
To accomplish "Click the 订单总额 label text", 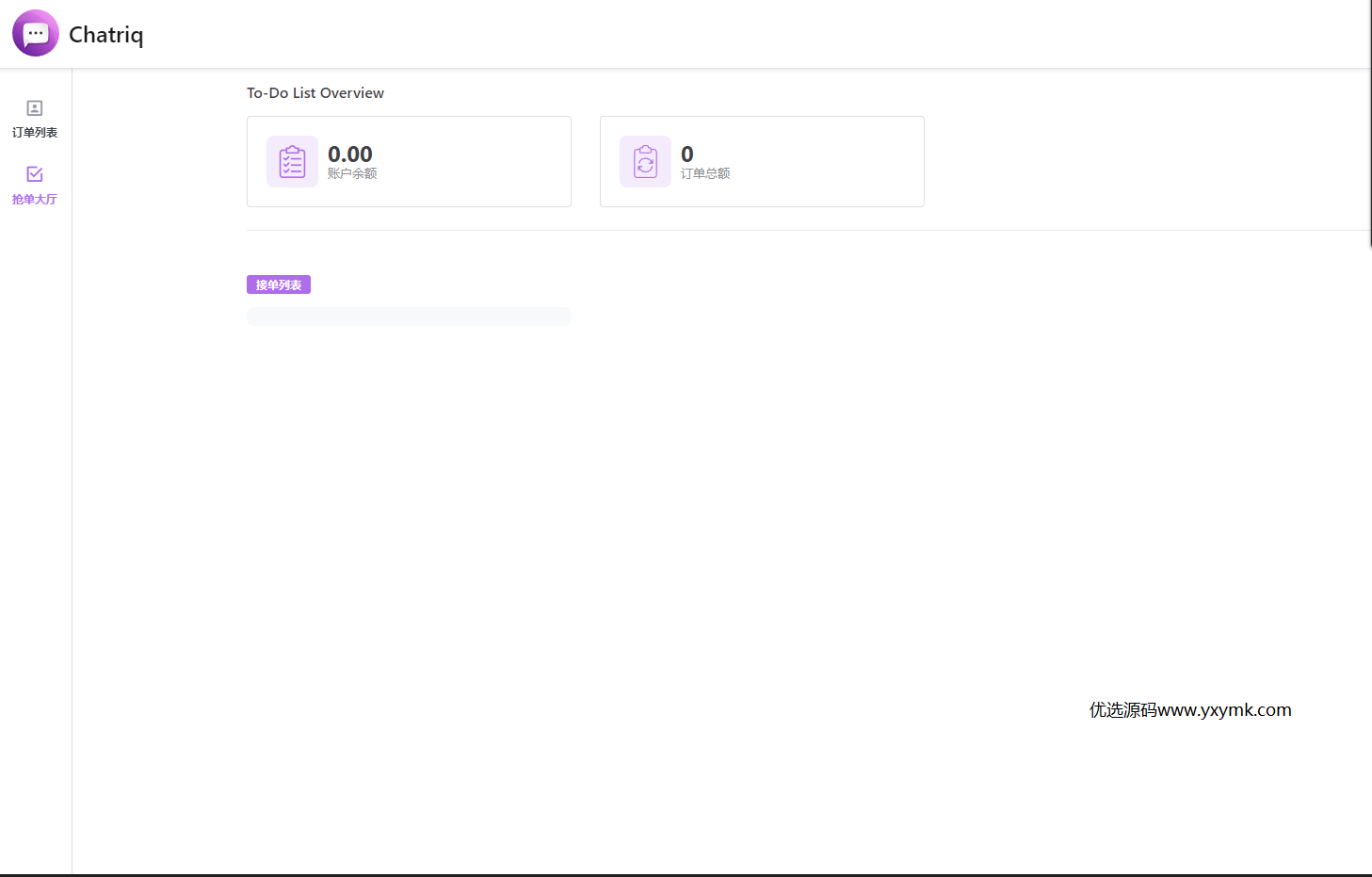I will [705, 173].
